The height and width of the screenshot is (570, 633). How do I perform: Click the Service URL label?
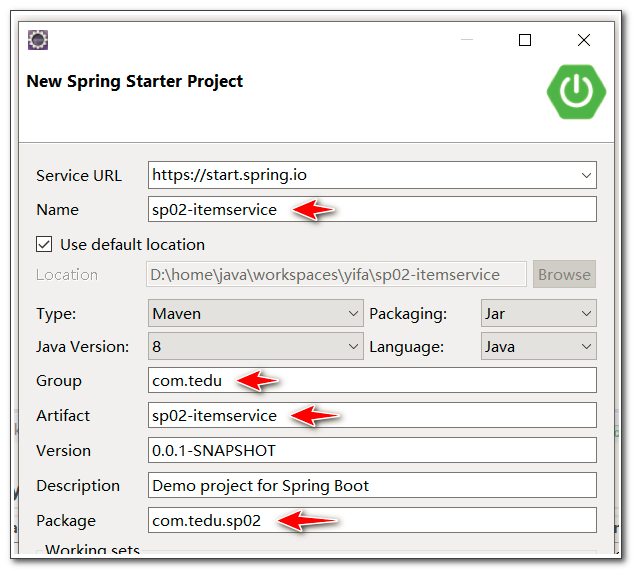pos(79,176)
